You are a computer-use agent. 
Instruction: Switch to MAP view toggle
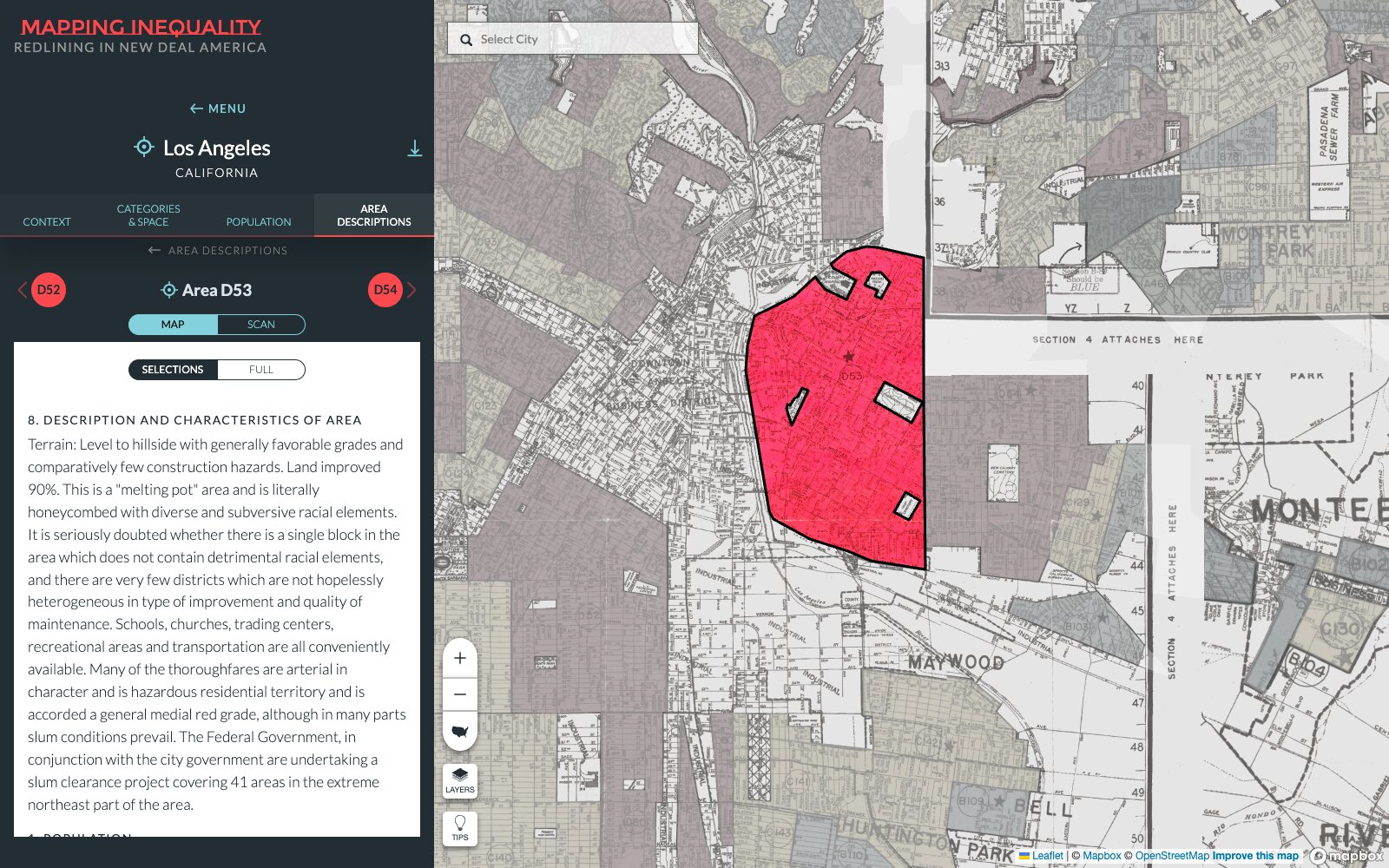pos(173,325)
